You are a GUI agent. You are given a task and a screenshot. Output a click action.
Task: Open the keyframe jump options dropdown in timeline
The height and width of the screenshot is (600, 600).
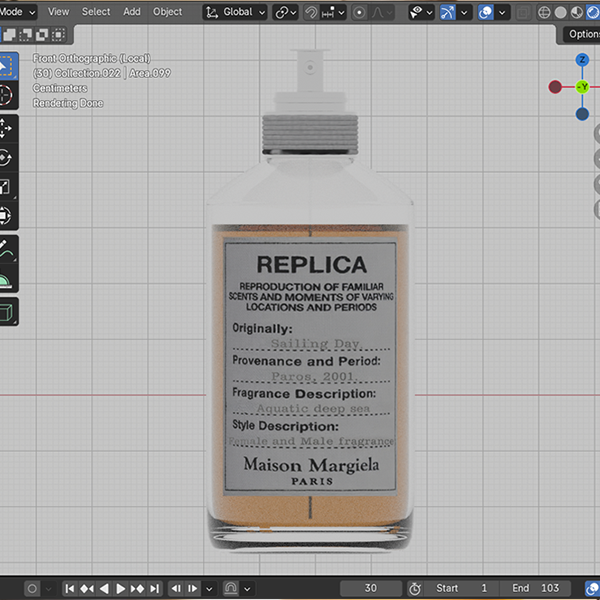[209, 589]
